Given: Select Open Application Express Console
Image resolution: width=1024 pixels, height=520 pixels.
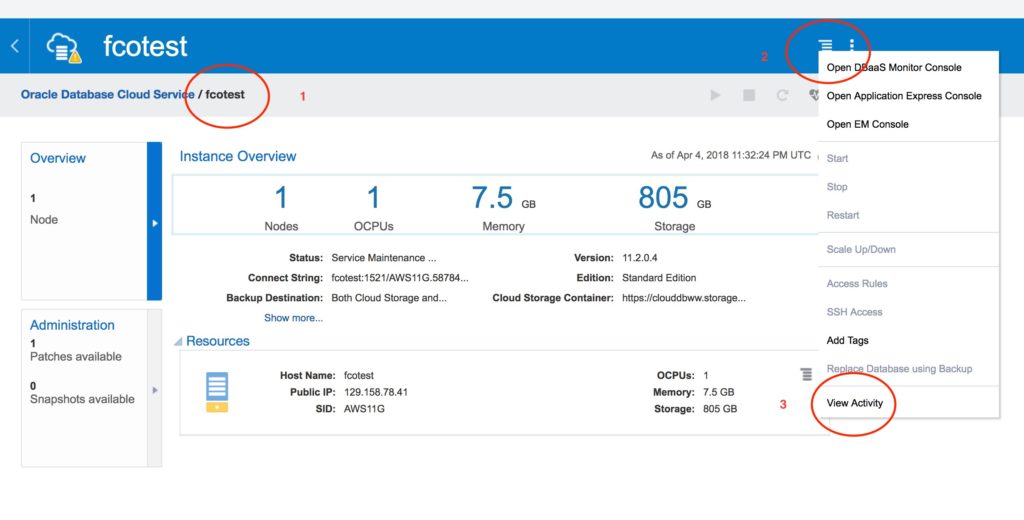Looking at the screenshot, I should click(x=903, y=96).
